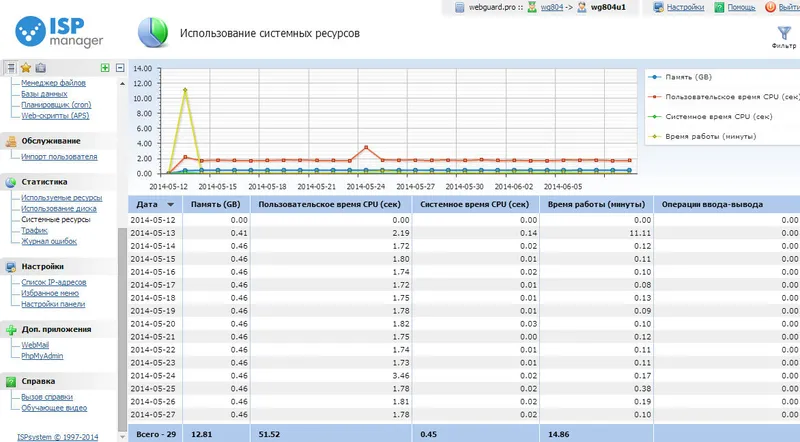Image resolution: width=800 pixels, height=442 pixels.
Task: Collapse the Обслуживание section header
Action: [51, 141]
